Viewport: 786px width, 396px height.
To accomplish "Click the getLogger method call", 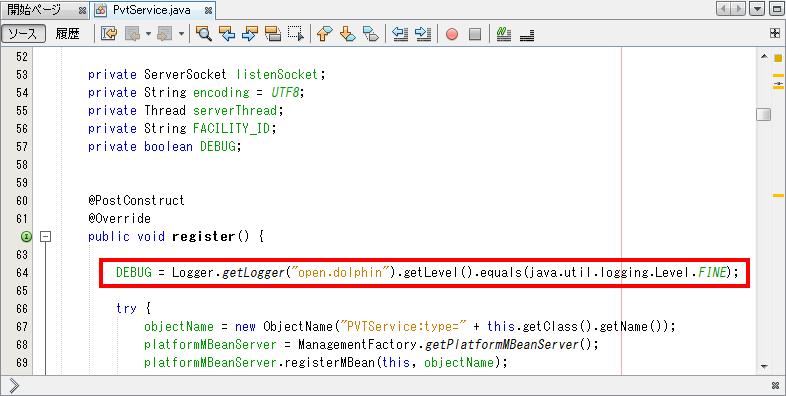I will pyautogui.click(x=253, y=273).
